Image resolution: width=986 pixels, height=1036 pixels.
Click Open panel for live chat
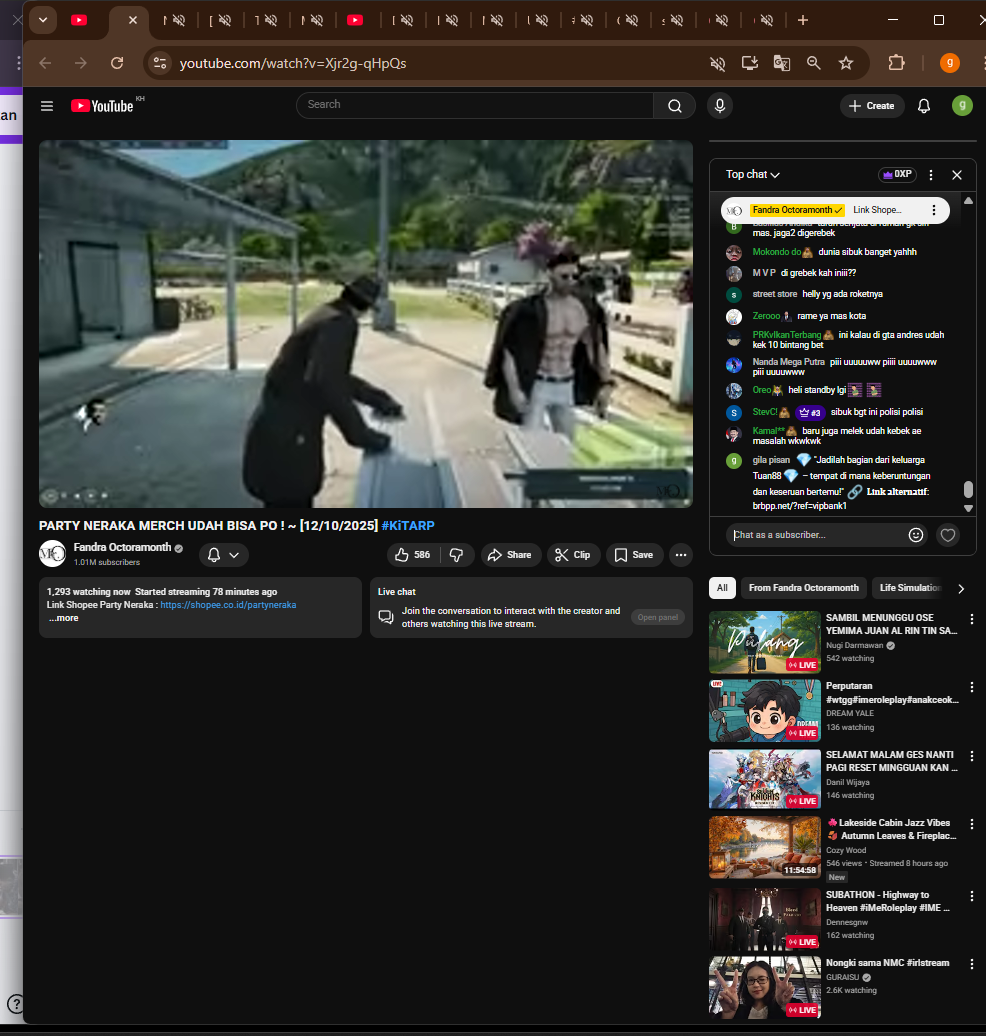tap(658, 617)
